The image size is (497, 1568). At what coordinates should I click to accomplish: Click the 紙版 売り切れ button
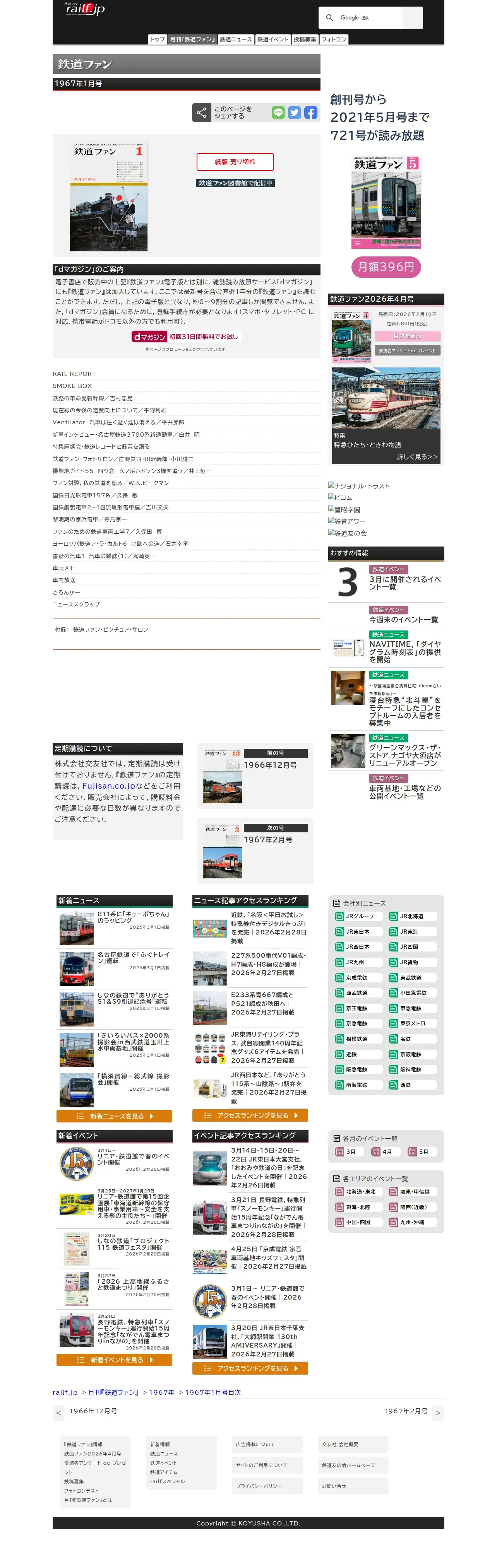235,162
